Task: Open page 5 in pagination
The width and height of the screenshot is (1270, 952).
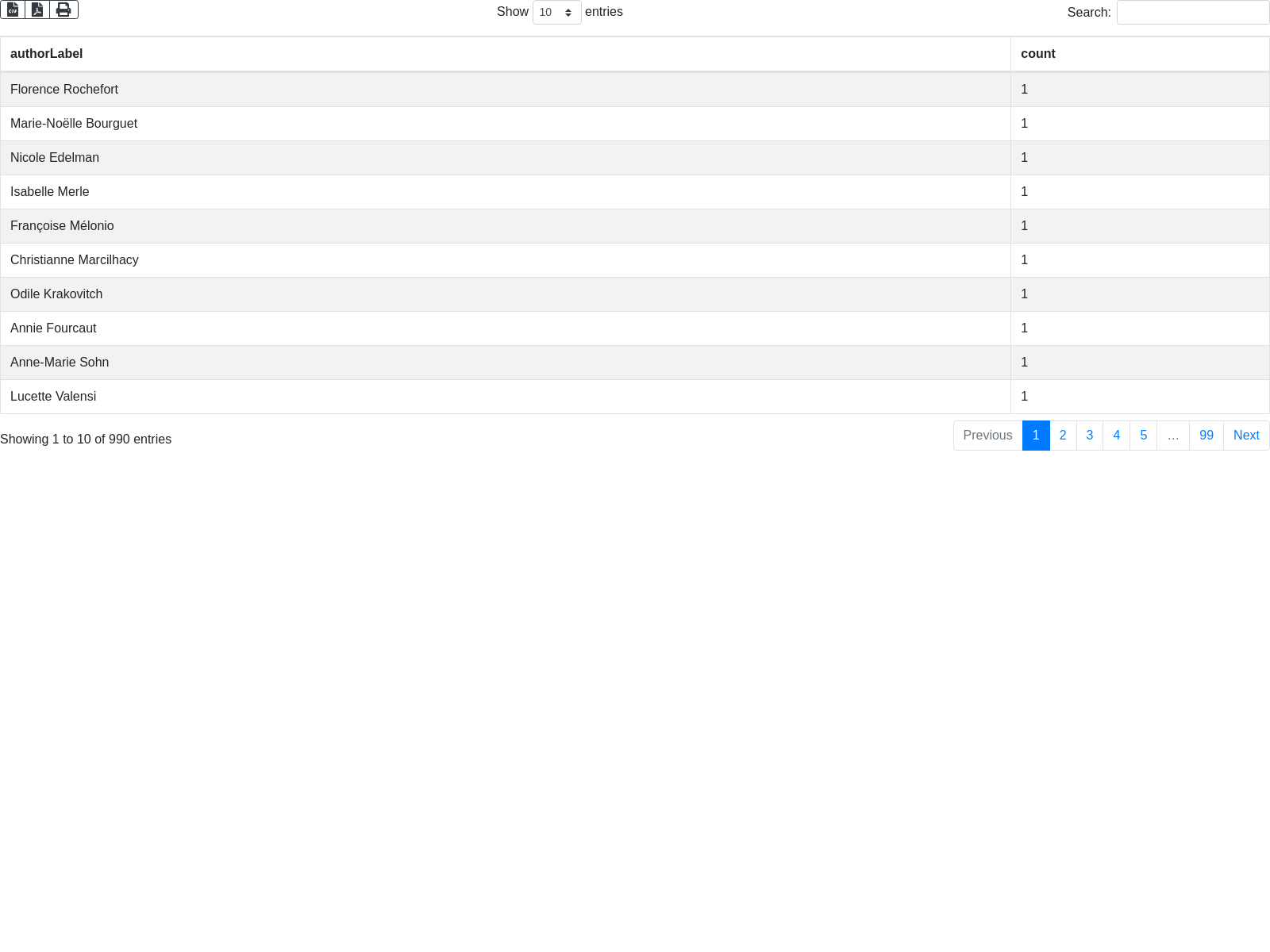Action: point(1143,436)
